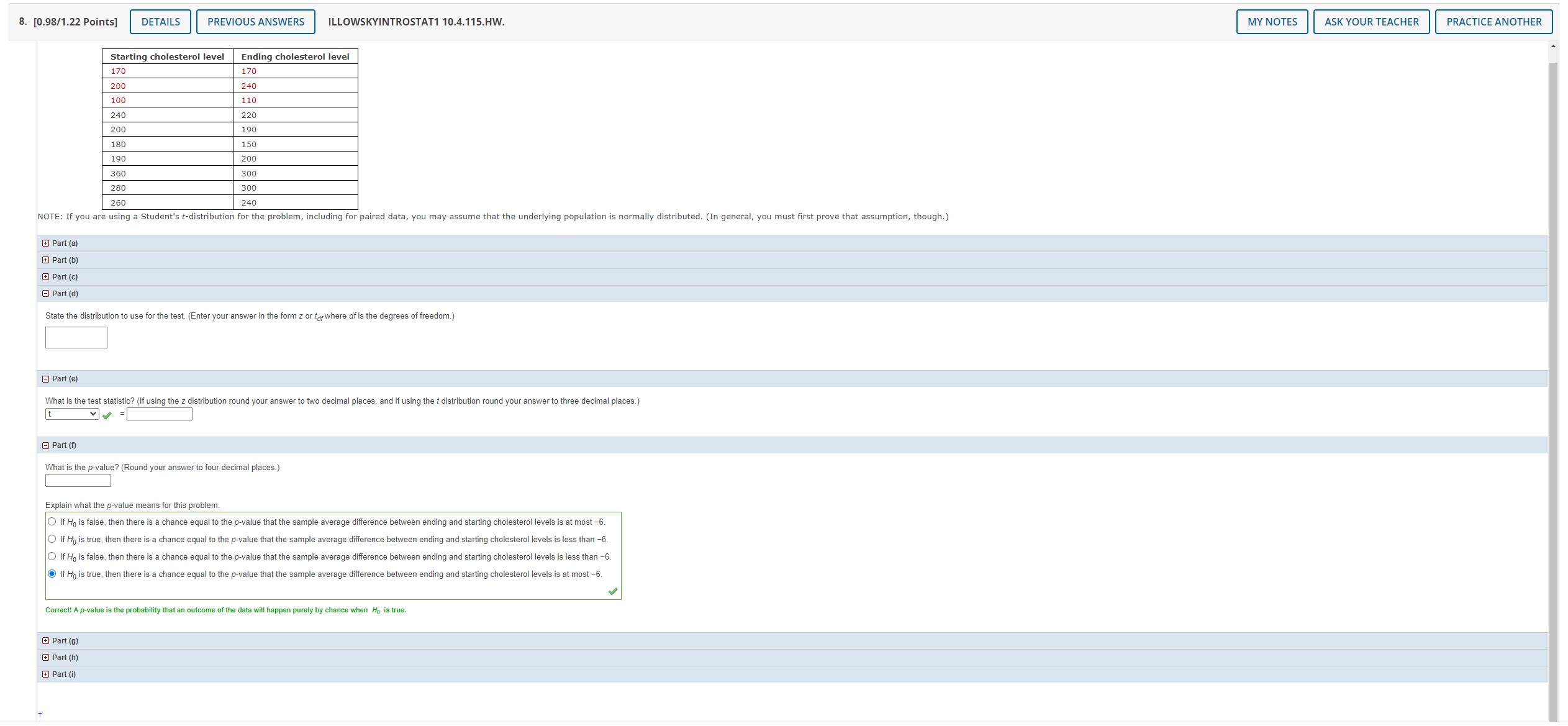Open the test statistic t dropdown
Screen dimensions: 1568x726
(x=72, y=414)
